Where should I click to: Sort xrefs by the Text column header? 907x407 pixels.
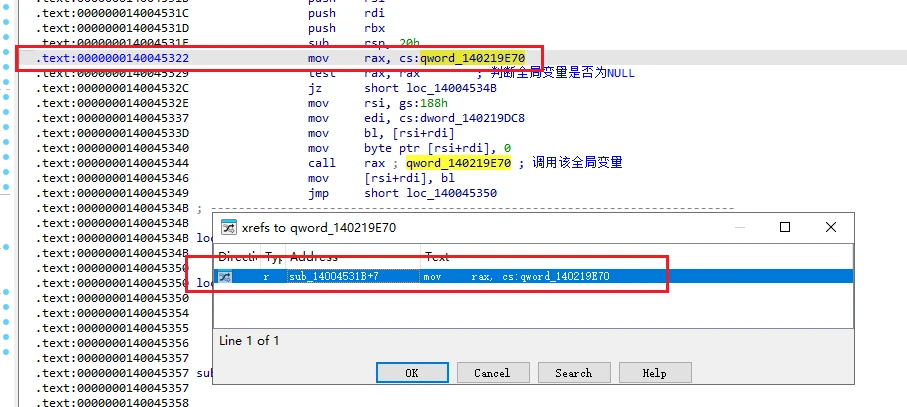(x=636, y=257)
